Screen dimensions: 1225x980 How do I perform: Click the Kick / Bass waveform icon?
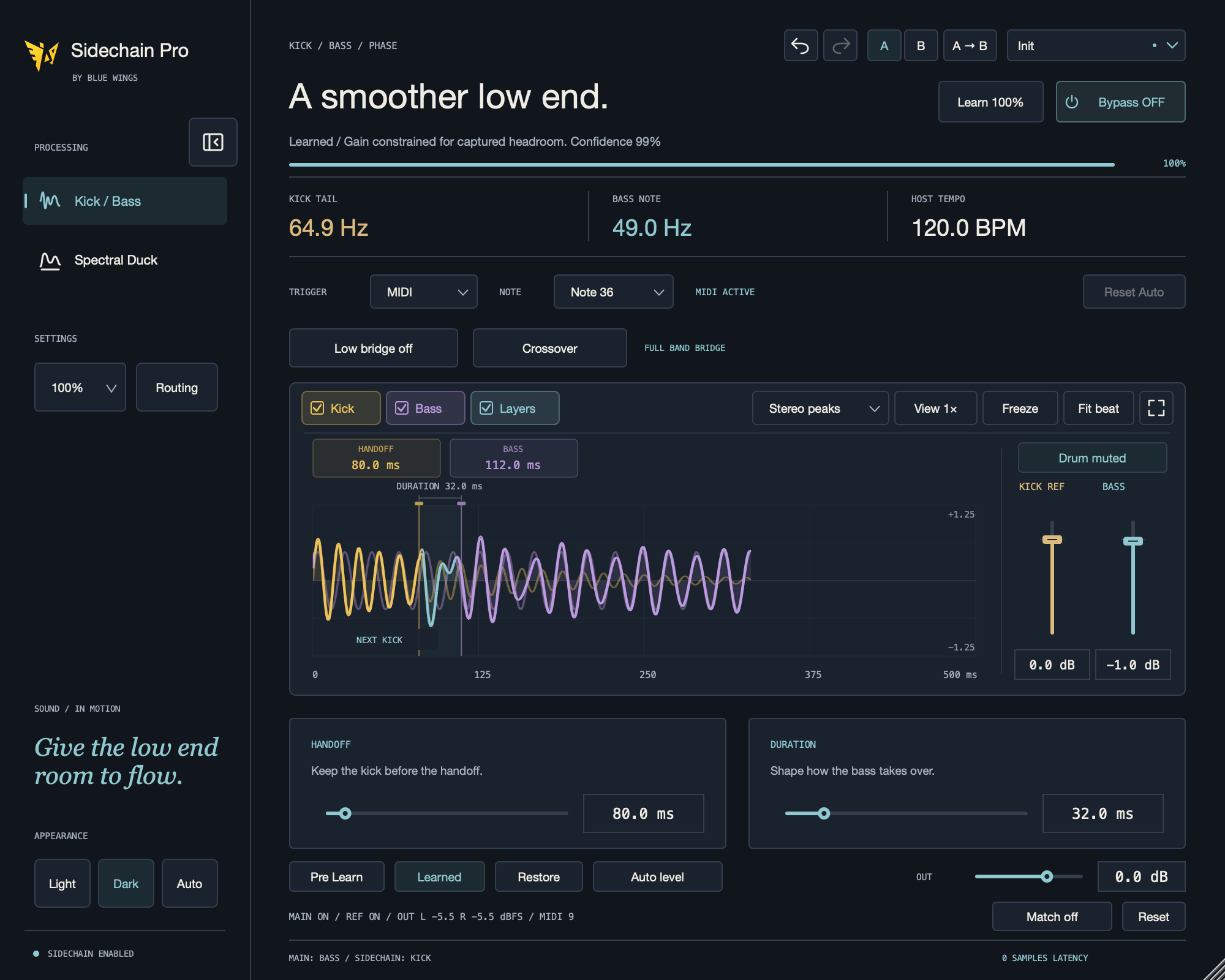pyautogui.click(x=50, y=200)
